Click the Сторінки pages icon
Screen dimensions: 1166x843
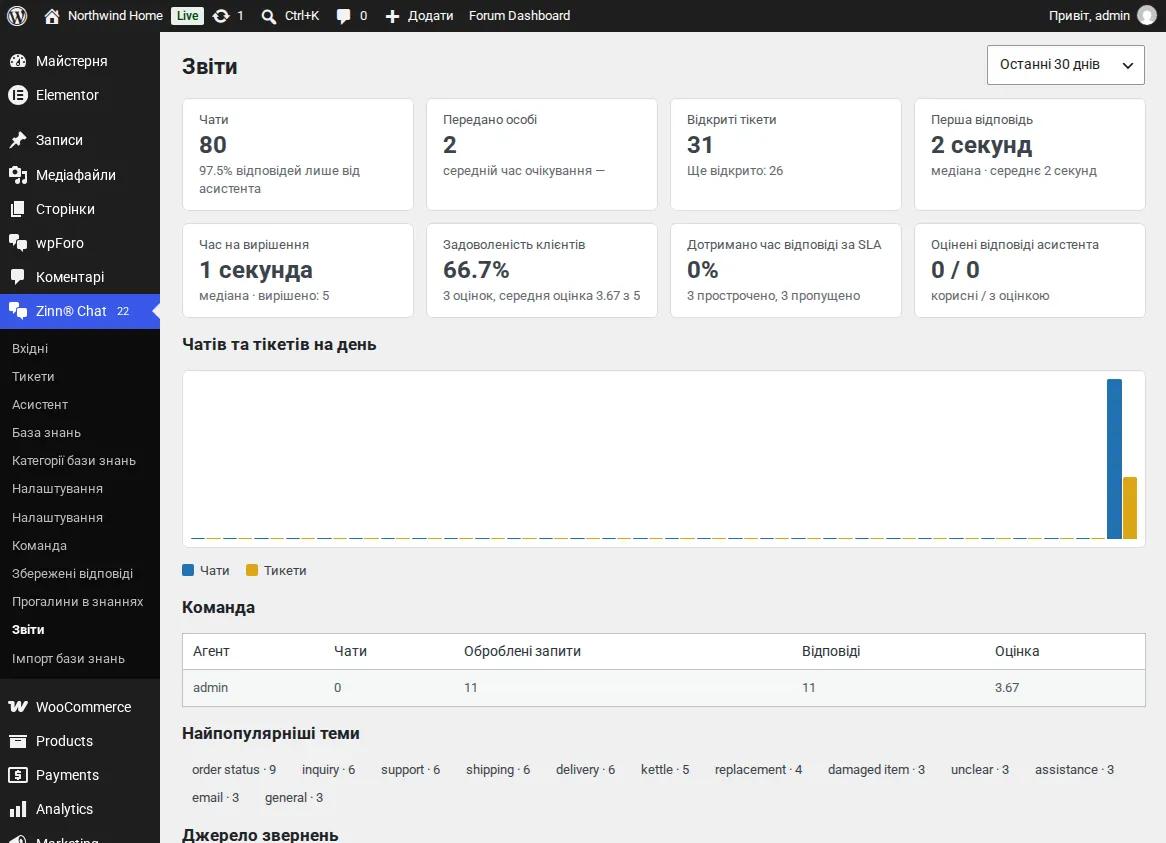(x=18, y=209)
